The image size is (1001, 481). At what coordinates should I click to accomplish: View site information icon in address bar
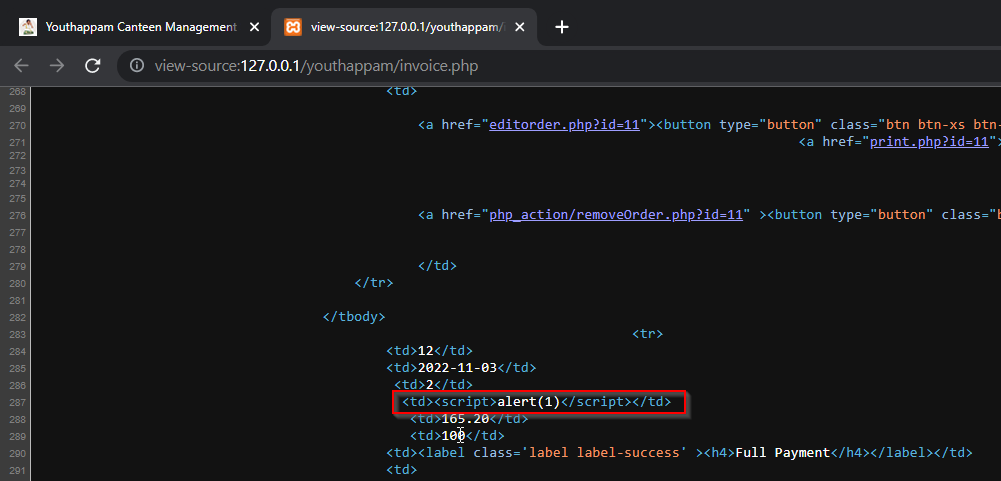137,66
